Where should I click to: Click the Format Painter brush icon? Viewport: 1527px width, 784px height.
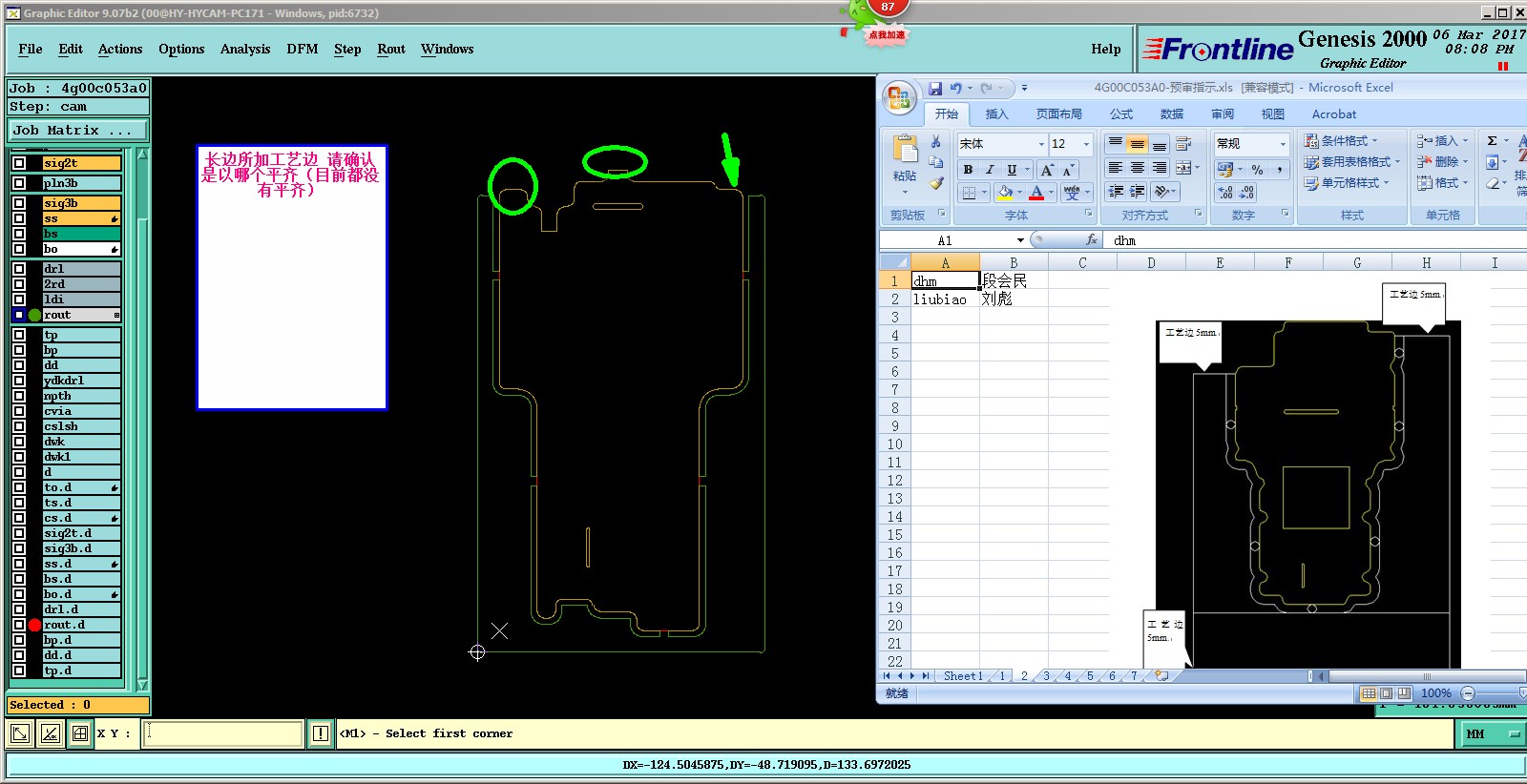point(936,183)
